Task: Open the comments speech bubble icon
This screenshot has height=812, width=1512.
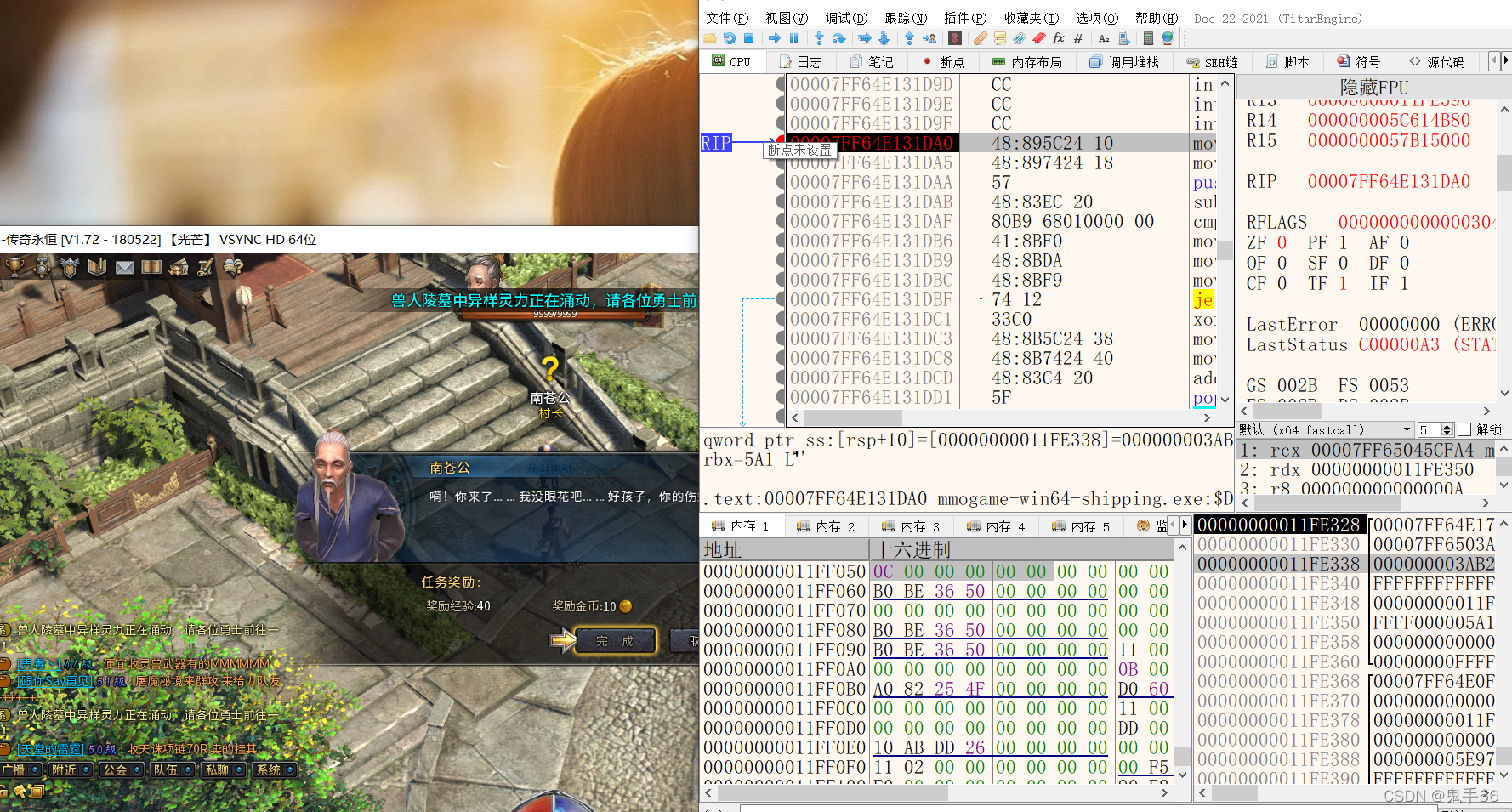Action: coord(1000,38)
